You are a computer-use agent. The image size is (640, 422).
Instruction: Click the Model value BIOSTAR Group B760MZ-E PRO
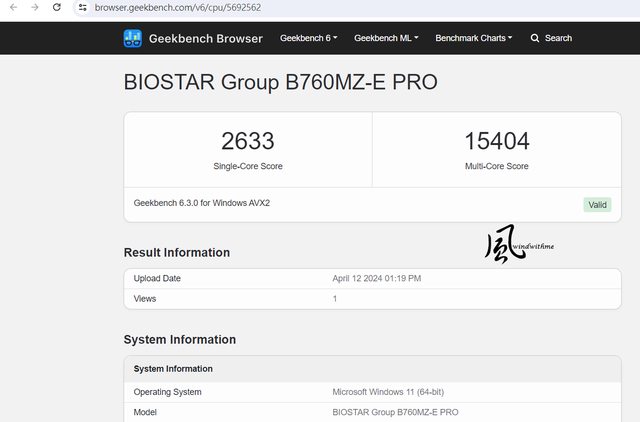395,412
